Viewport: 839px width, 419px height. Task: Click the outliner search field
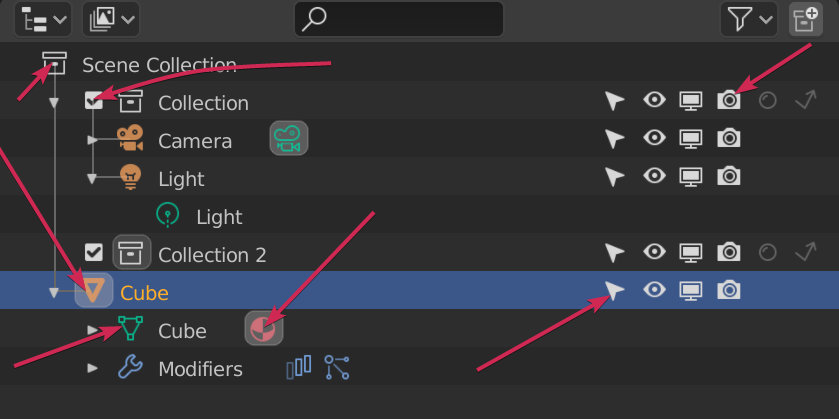(399, 19)
